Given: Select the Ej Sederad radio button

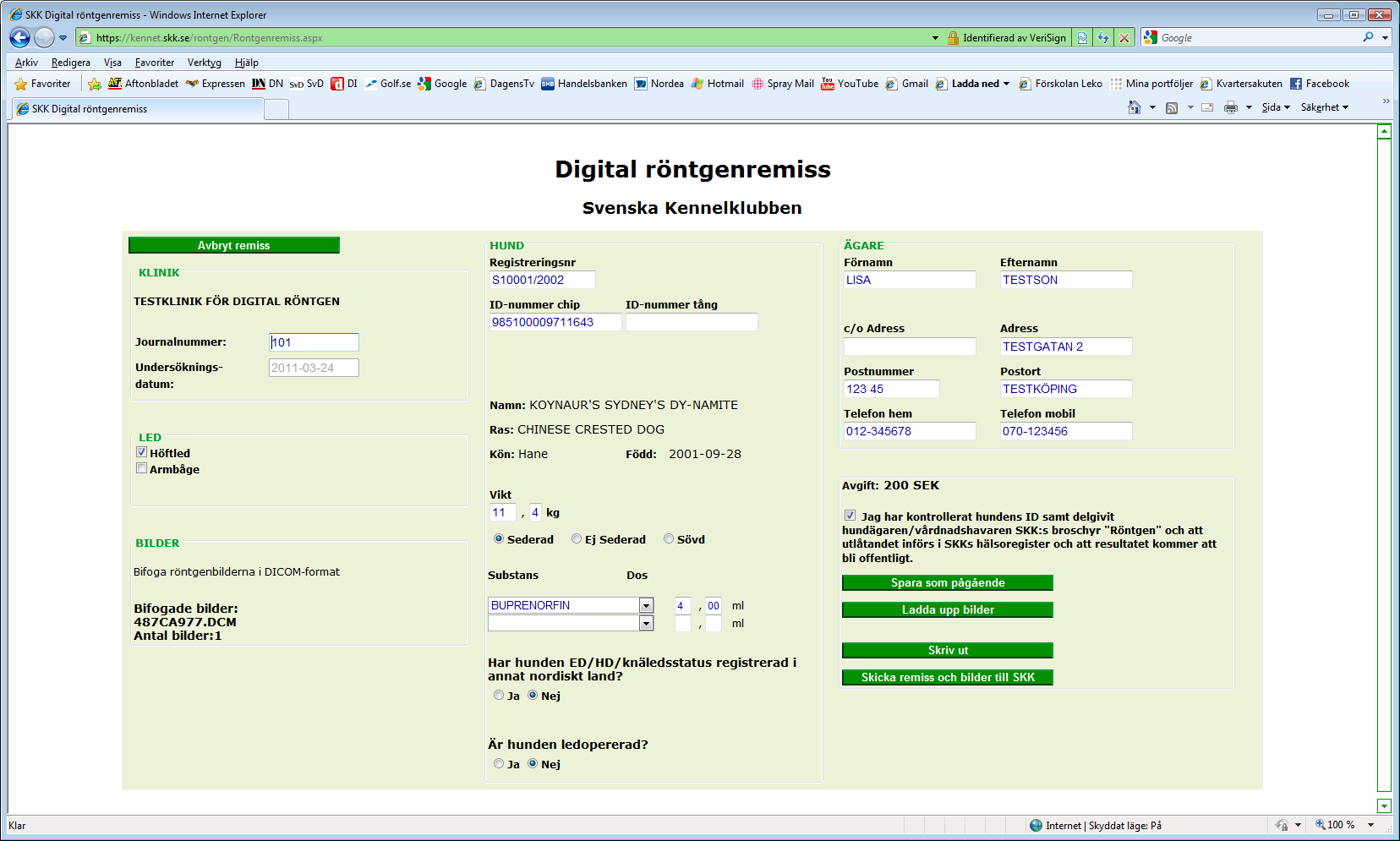Looking at the screenshot, I should (x=577, y=538).
